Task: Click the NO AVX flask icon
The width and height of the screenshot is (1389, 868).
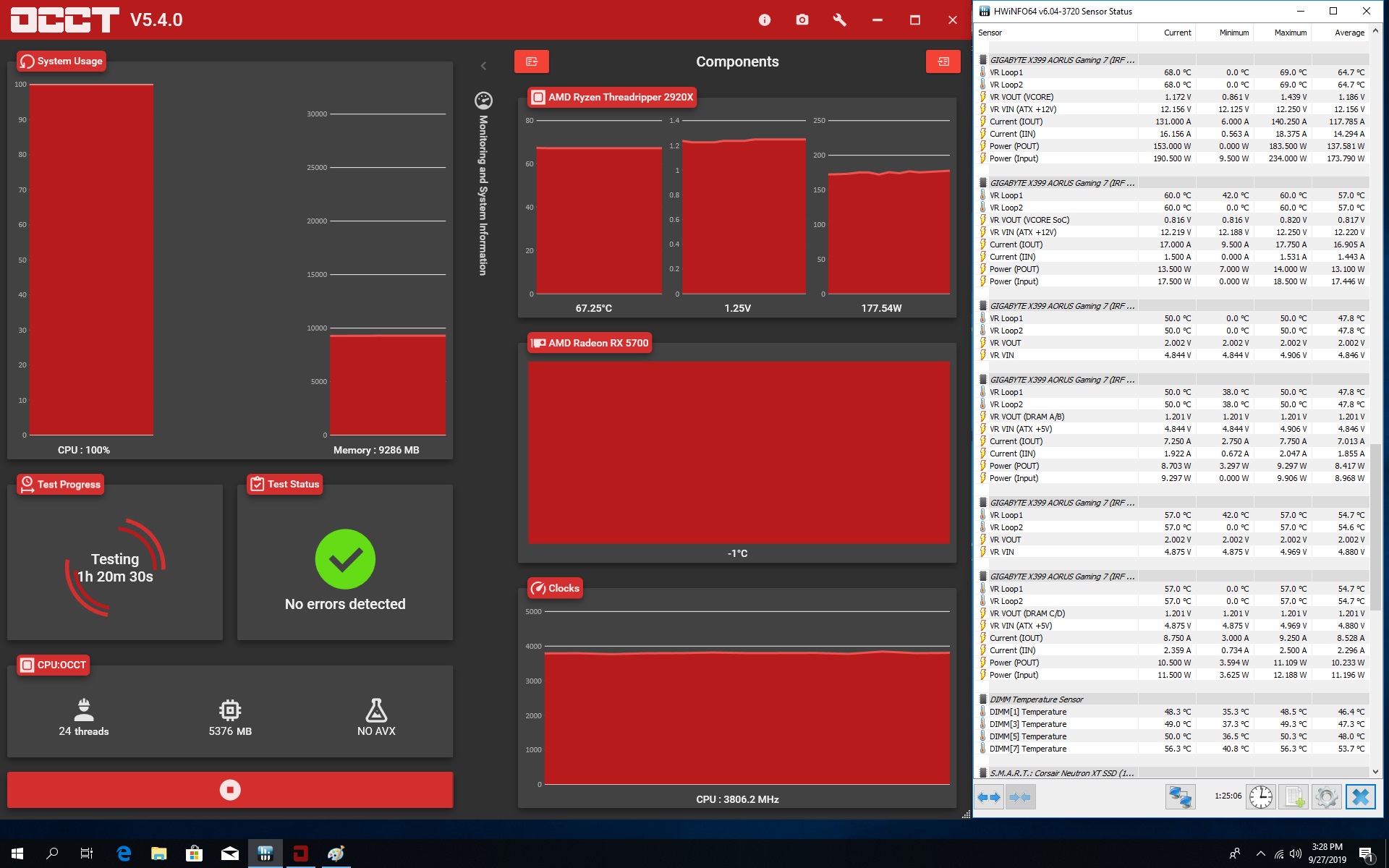Action: pos(376,710)
